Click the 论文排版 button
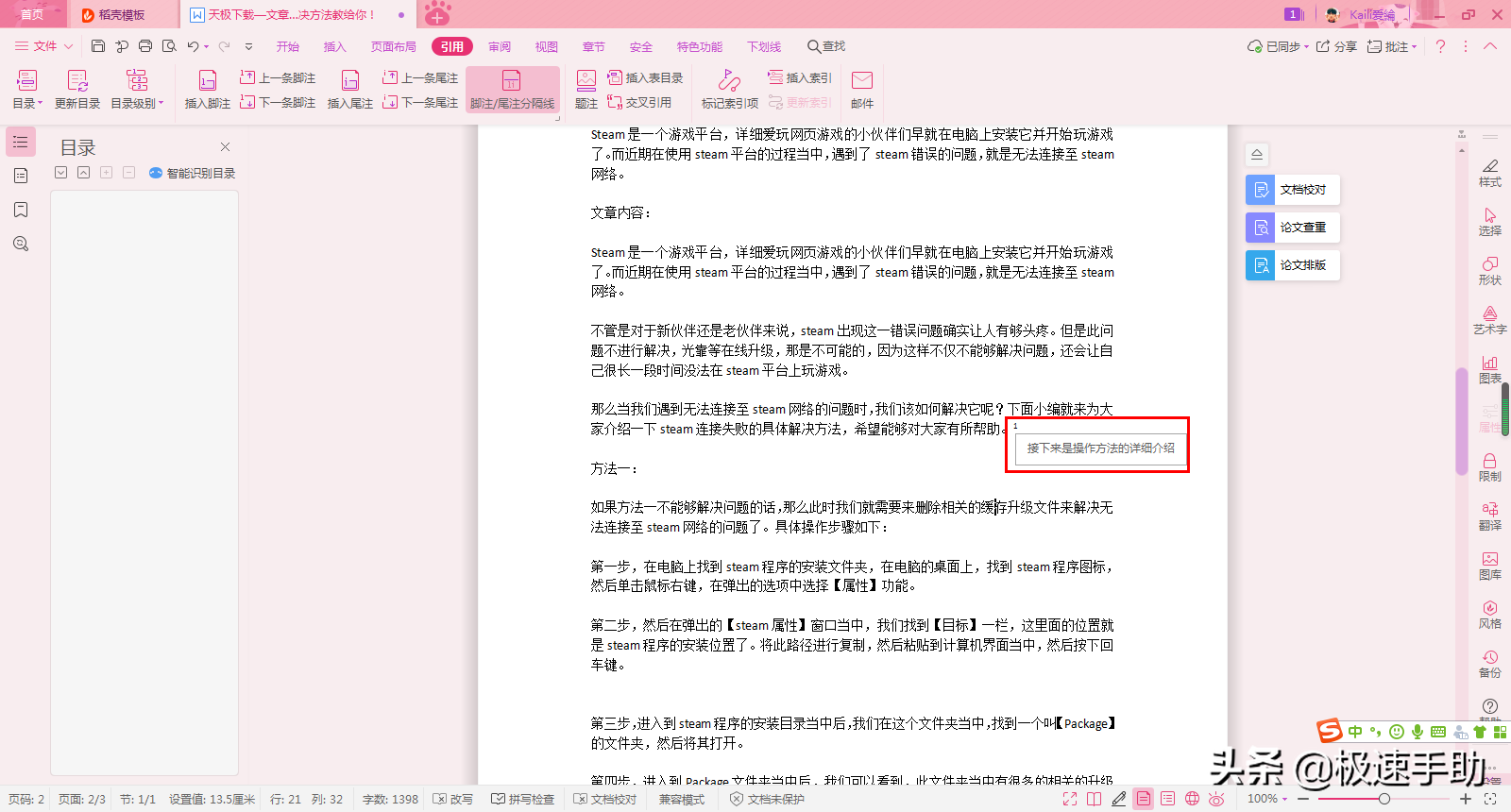Screen dimensions: 1511x812 coord(1293,265)
